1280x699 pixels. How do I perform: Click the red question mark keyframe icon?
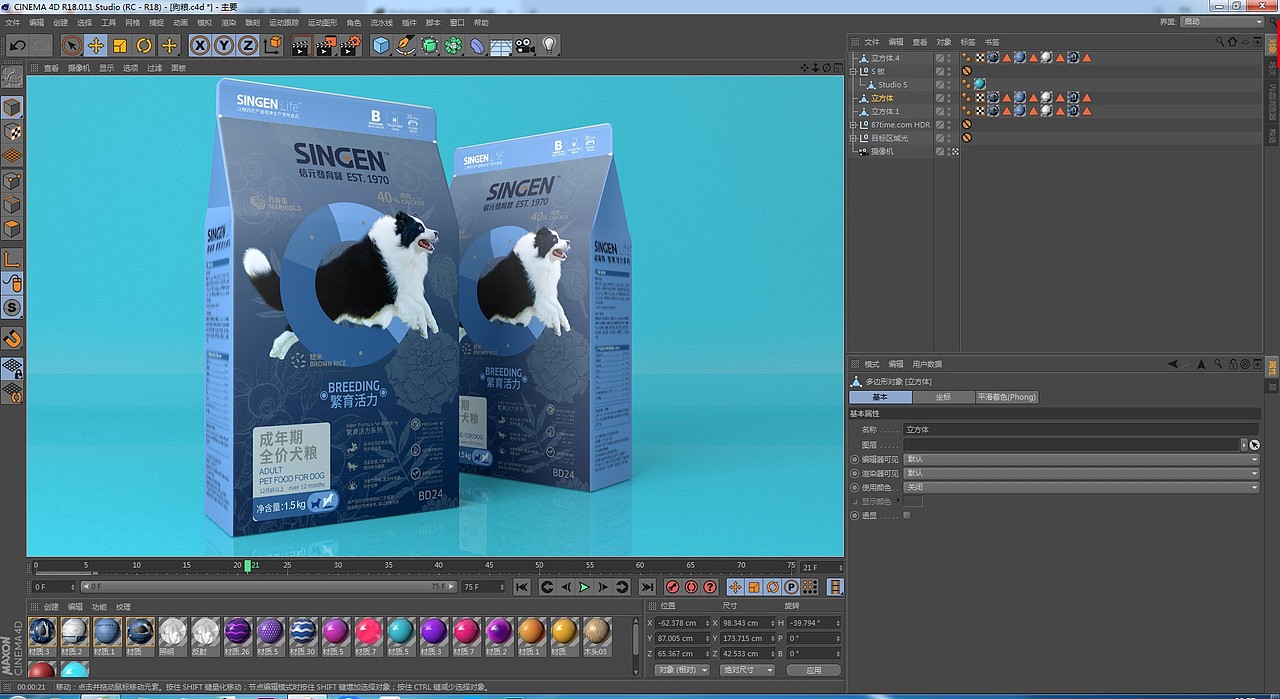pos(710,587)
